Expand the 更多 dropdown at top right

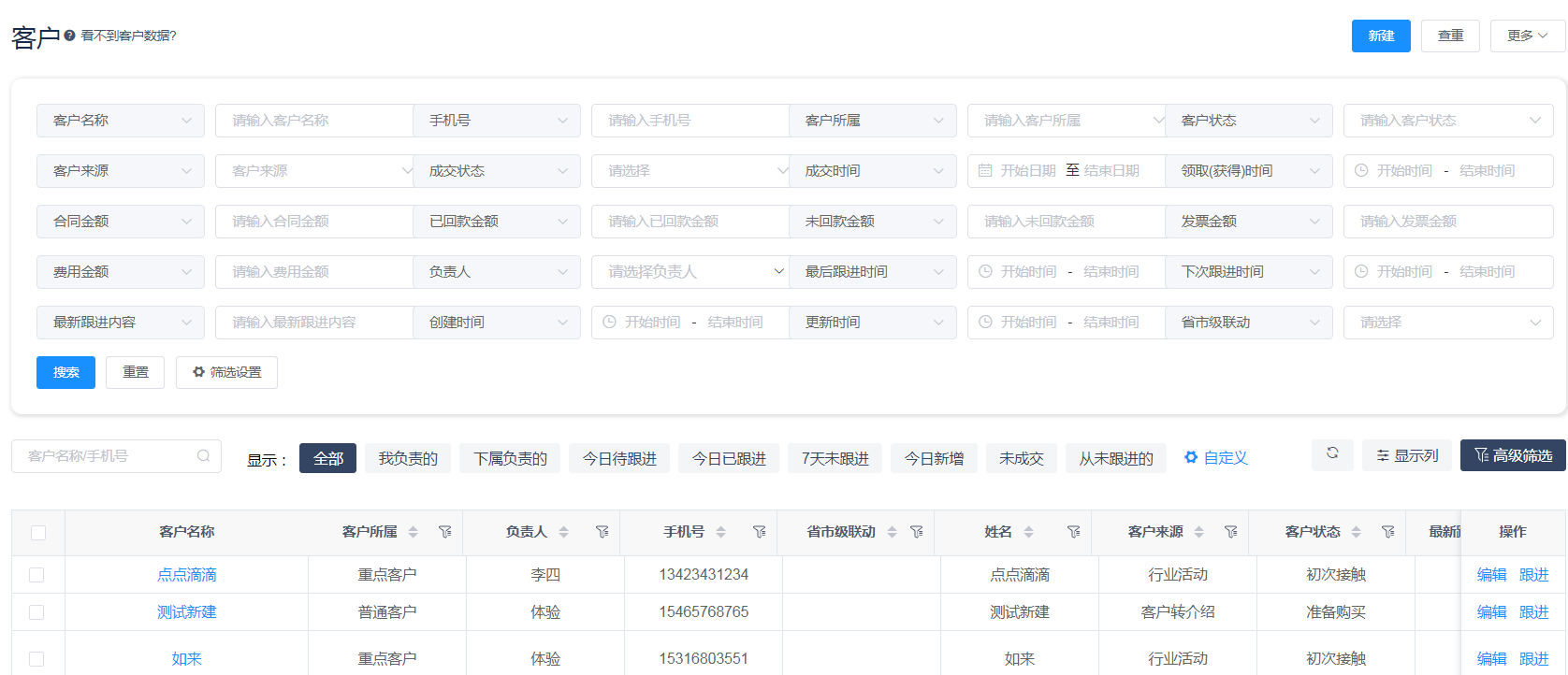pyautogui.click(x=1527, y=36)
